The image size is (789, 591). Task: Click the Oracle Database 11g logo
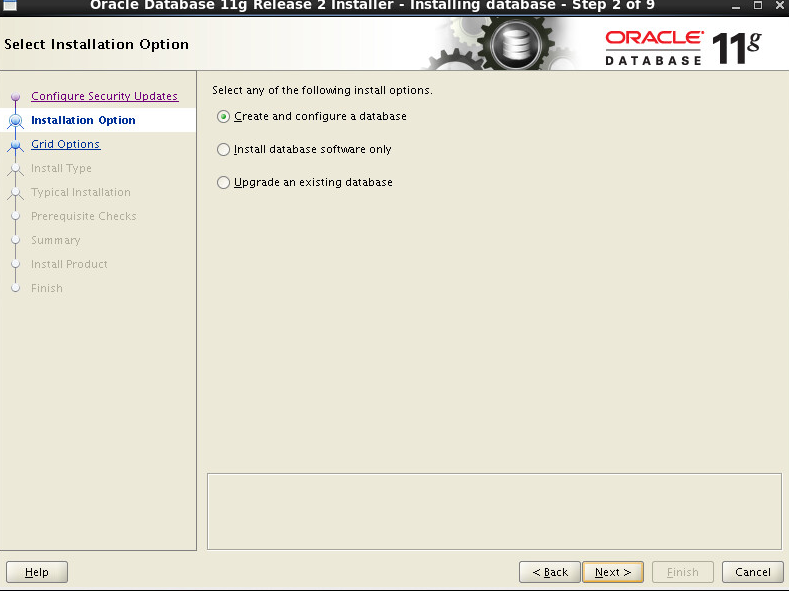click(683, 48)
